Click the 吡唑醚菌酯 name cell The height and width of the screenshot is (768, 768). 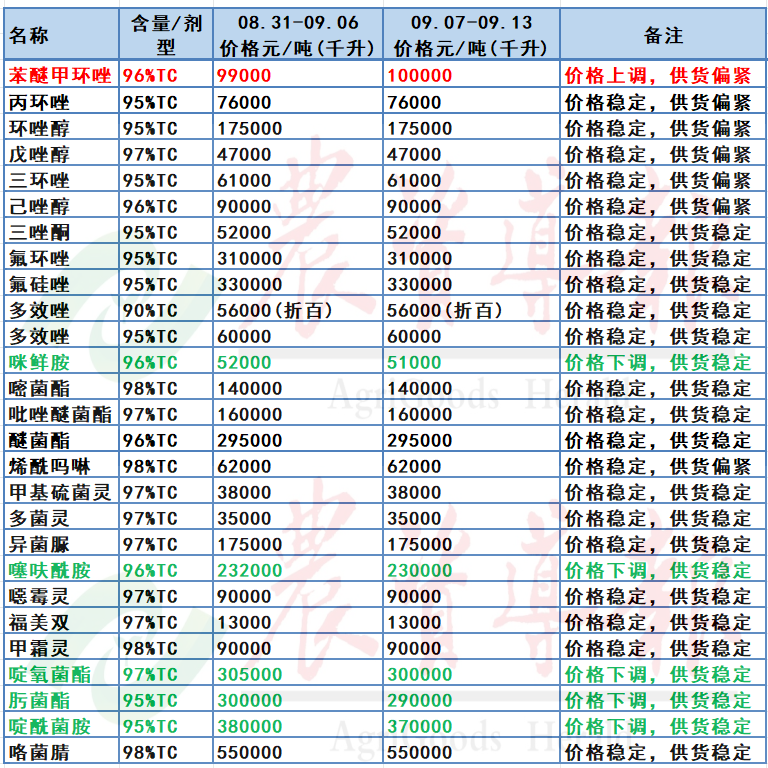60,414
